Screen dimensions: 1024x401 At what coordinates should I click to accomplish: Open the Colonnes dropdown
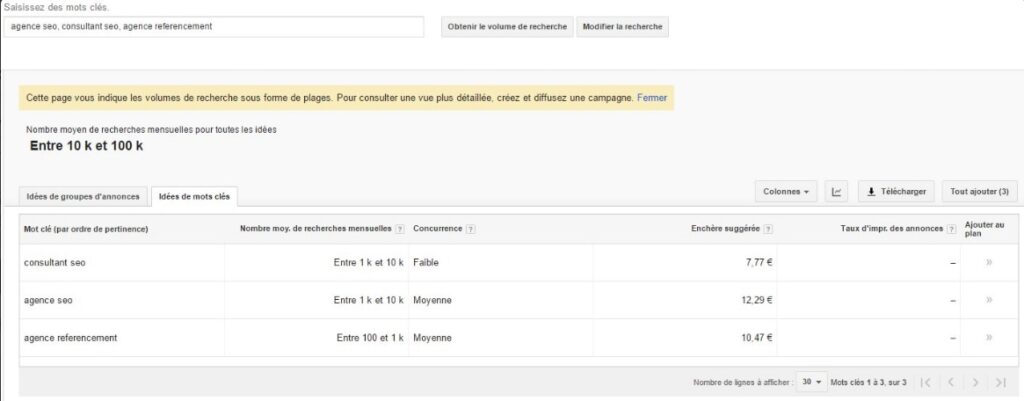pos(786,191)
